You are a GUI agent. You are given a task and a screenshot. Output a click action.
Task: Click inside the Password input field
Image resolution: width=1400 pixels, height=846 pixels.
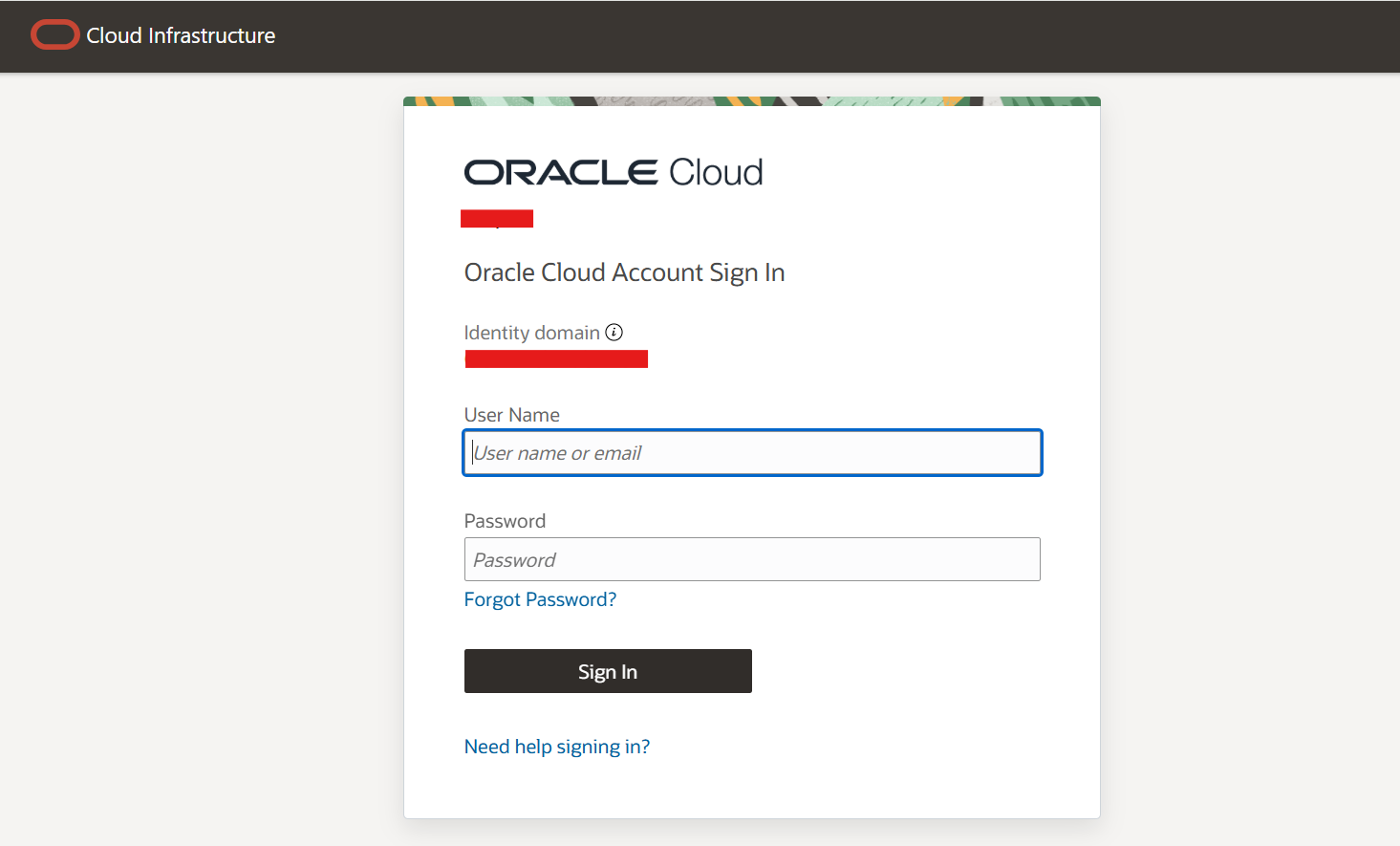[x=752, y=559]
